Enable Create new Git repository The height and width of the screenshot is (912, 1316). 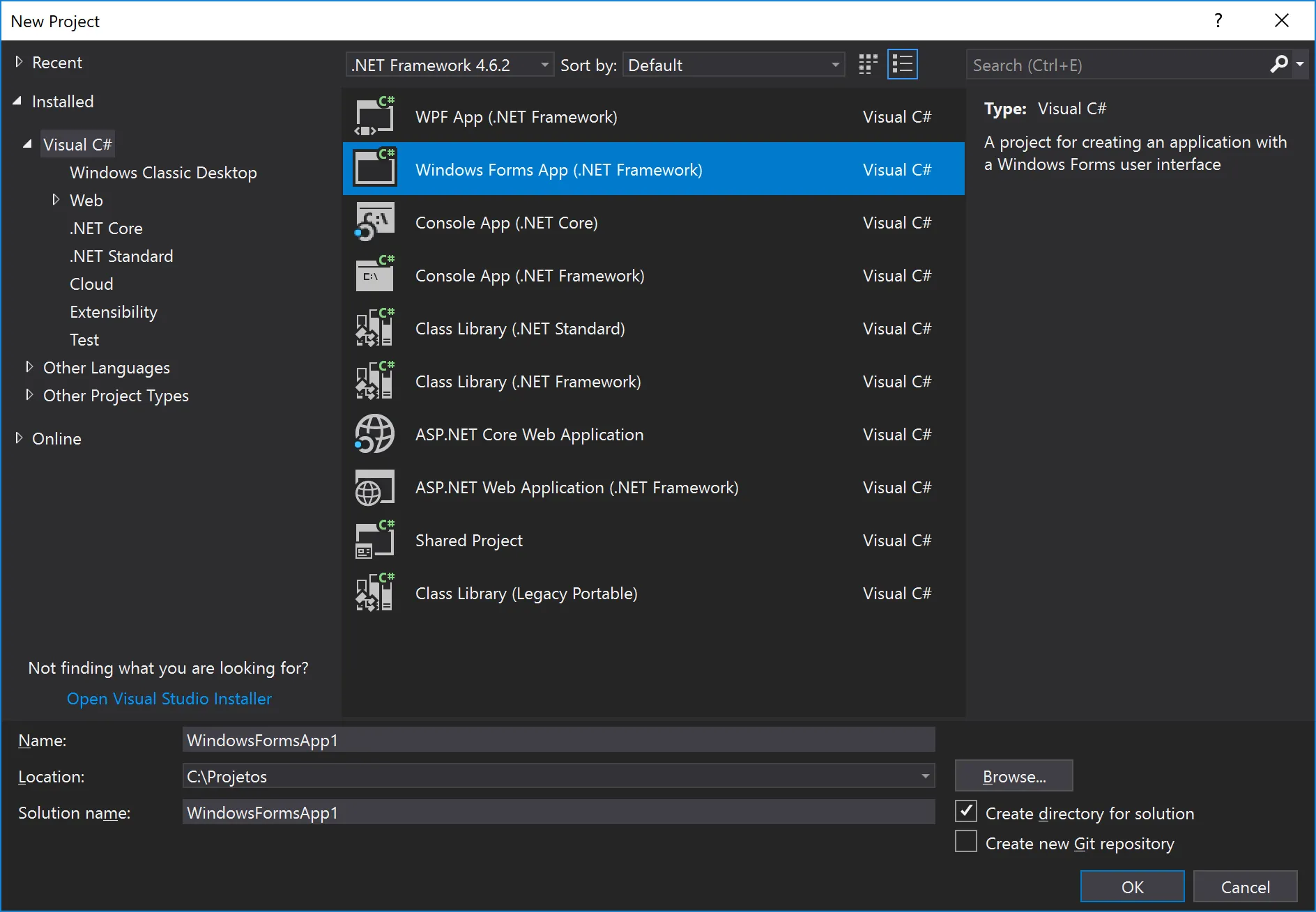[x=966, y=842]
